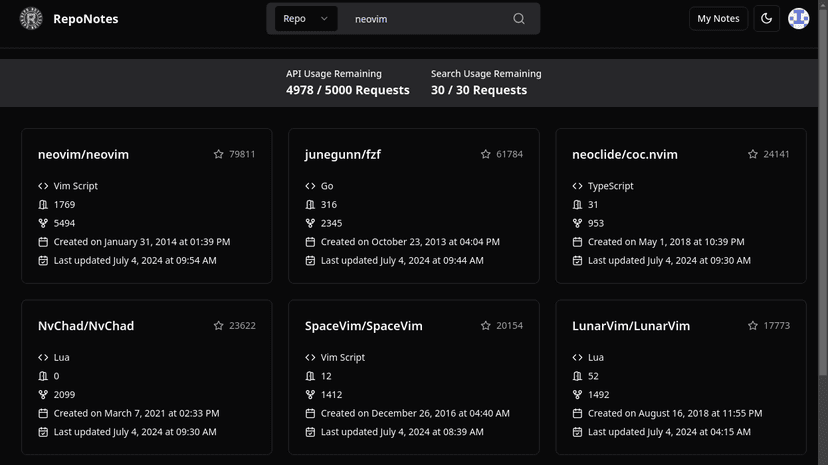
Task: Click the fork icon beside 2099
Action: click(43, 395)
